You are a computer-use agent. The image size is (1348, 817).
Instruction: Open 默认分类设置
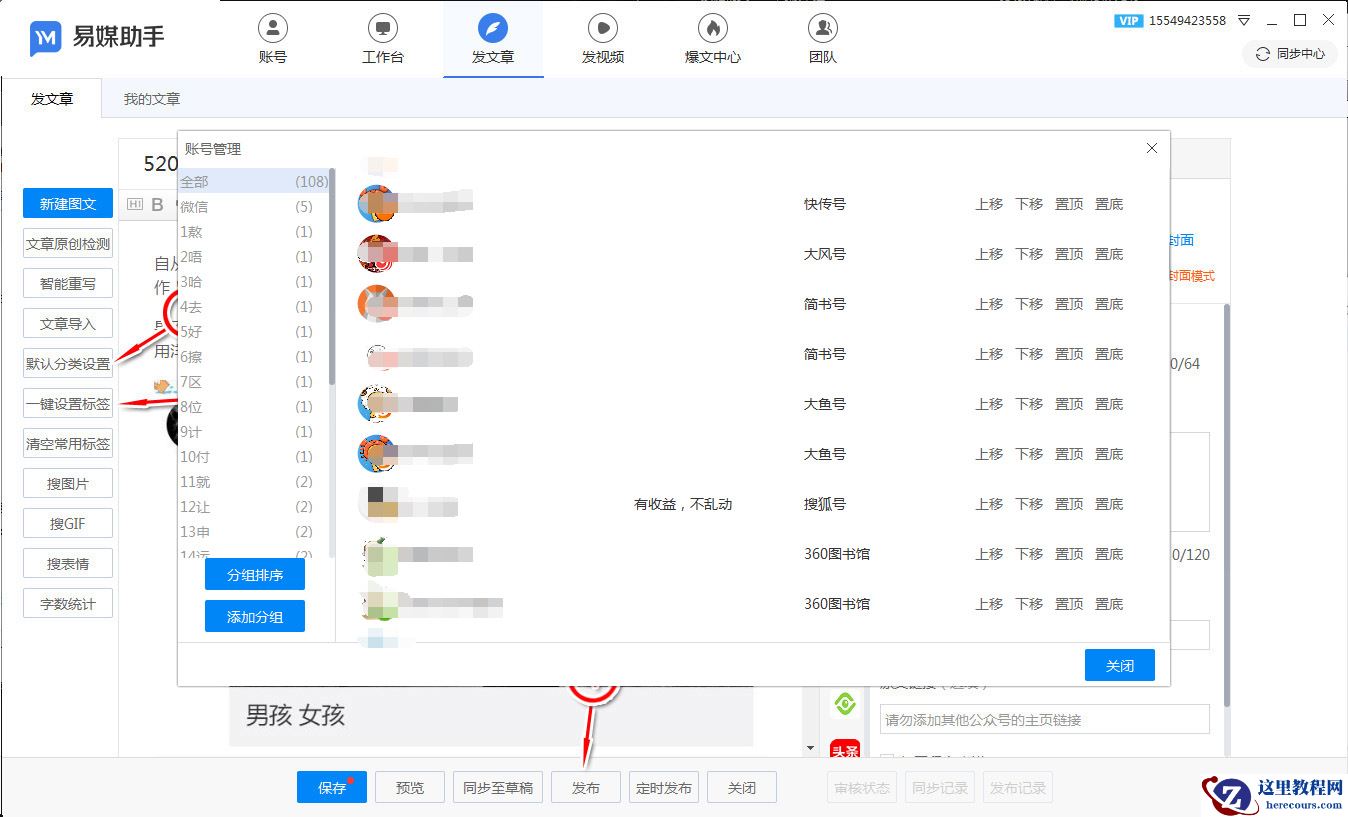pyautogui.click(x=68, y=363)
